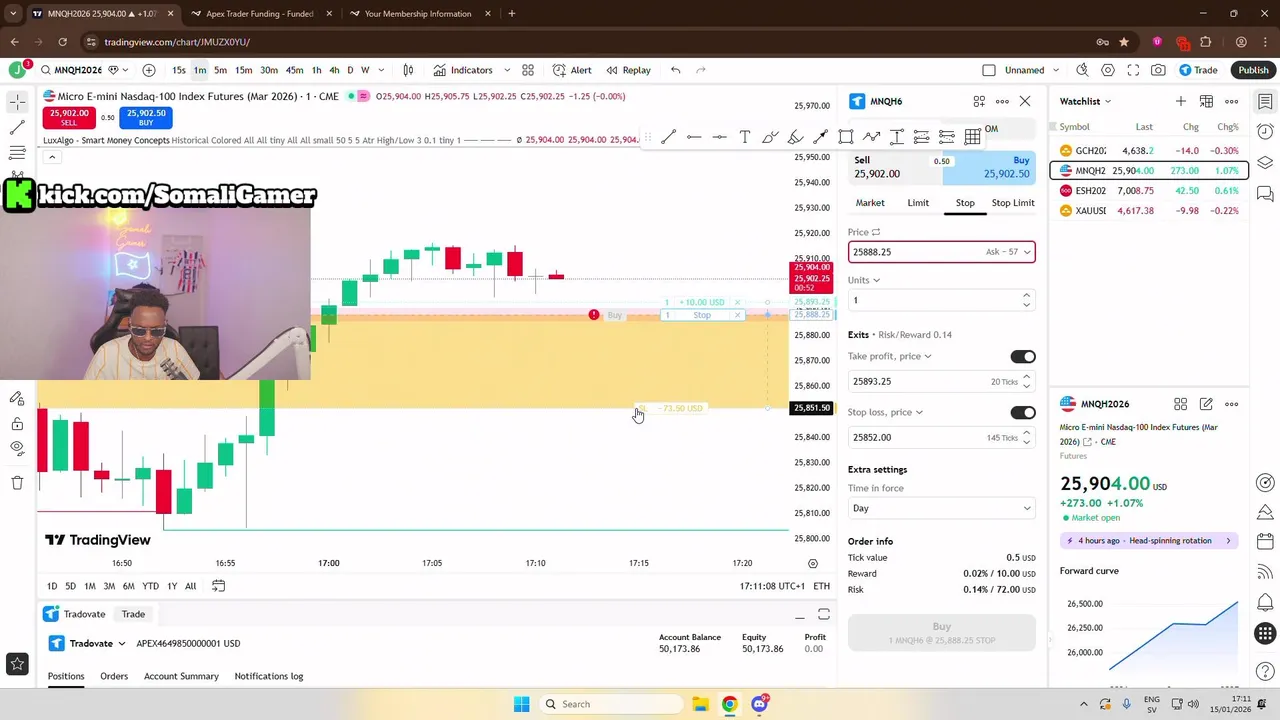Open watchlist advanced view table icon
1280x720 pixels.
[x=1206, y=101]
